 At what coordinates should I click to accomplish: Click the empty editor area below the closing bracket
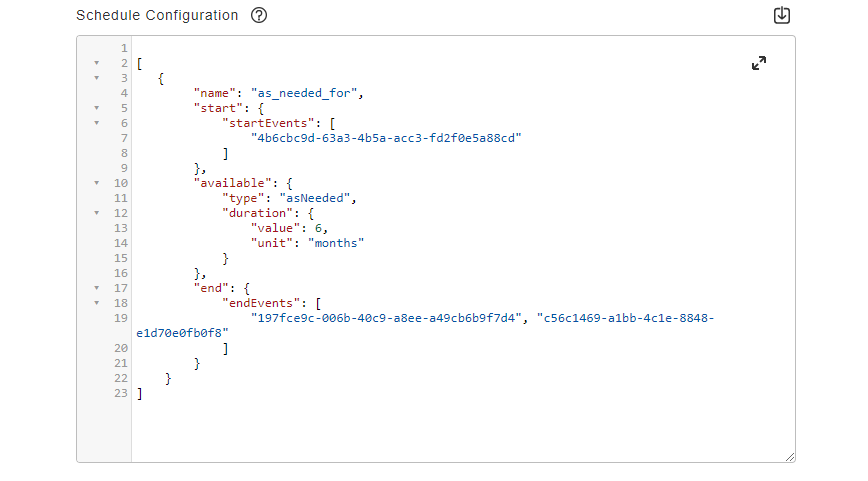(450, 430)
